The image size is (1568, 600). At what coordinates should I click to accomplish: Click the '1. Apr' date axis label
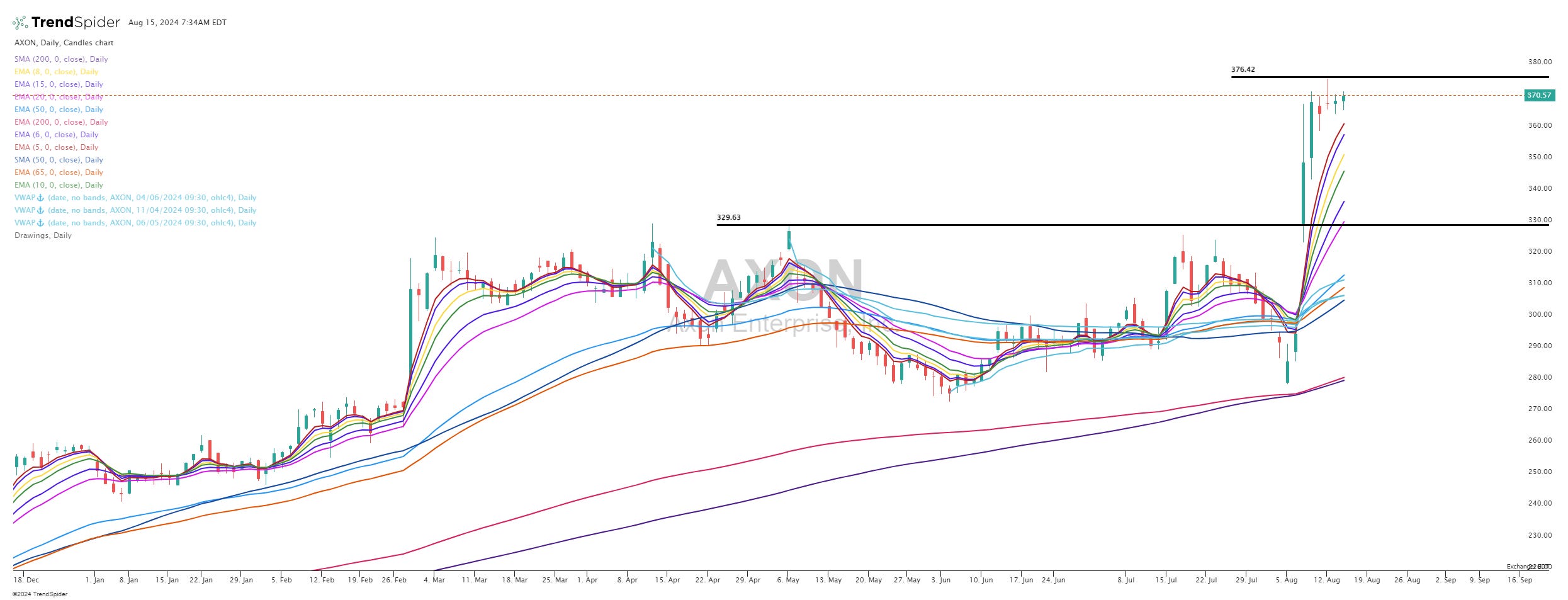click(587, 580)
